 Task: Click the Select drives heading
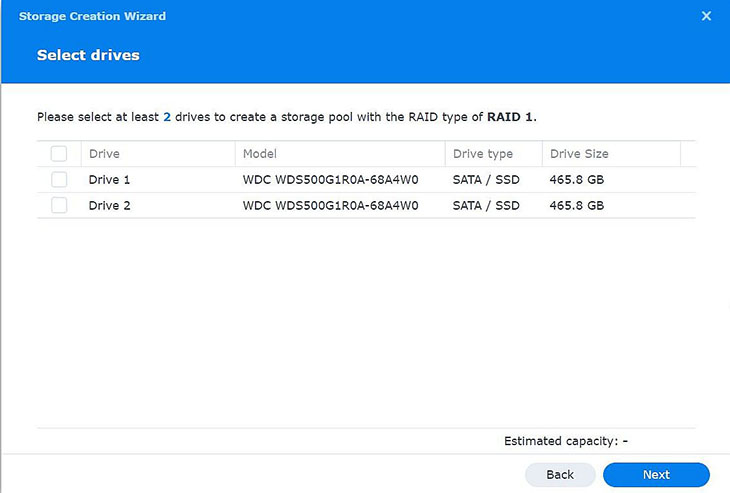(88, 55)
